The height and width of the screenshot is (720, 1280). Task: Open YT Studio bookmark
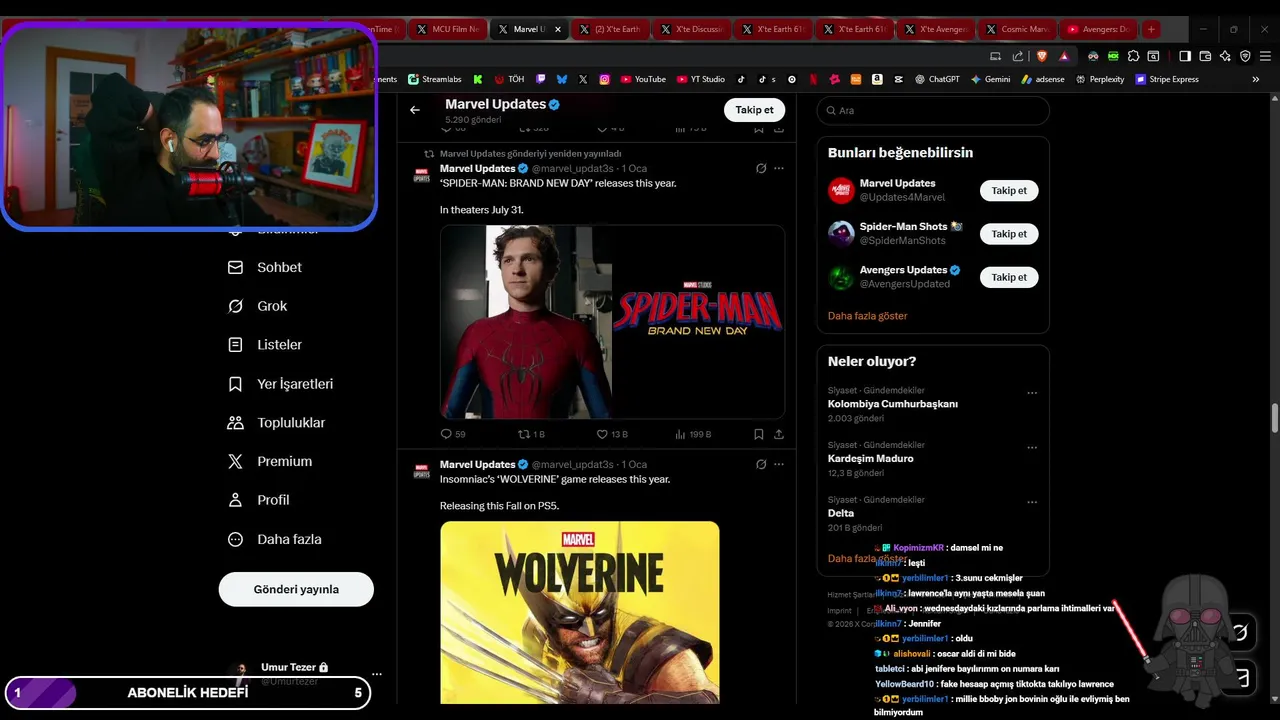(x=701, y=79)
